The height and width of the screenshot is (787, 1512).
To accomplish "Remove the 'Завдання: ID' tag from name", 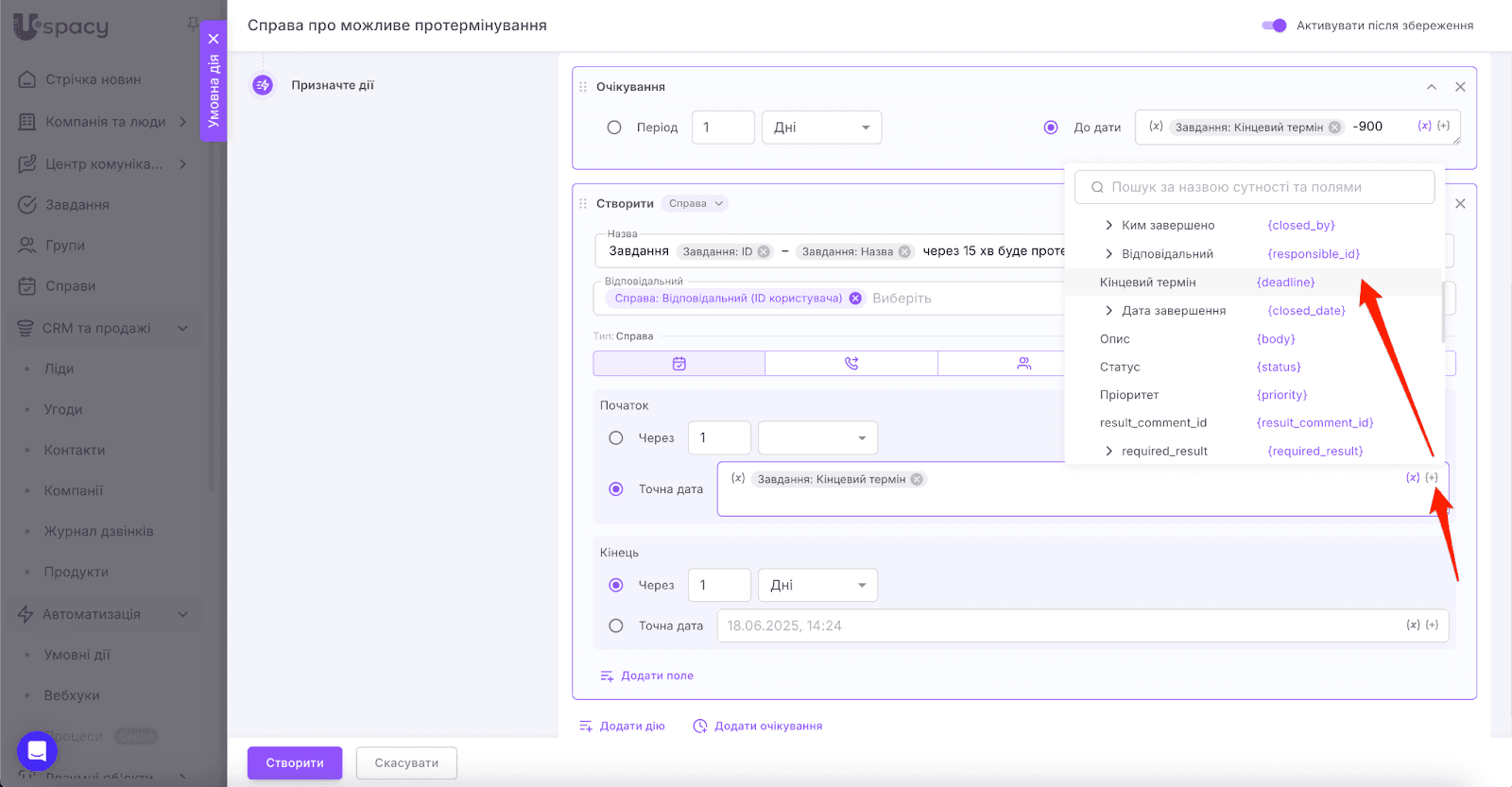I will (764, 251).
